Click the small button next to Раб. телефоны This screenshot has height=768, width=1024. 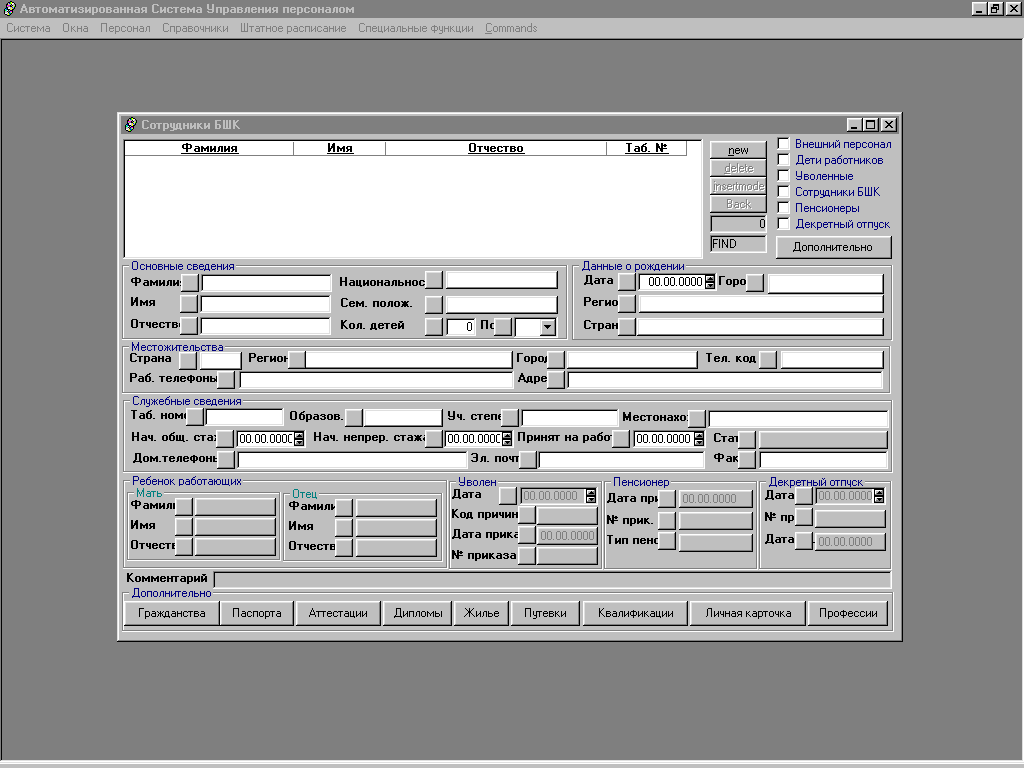226,380
